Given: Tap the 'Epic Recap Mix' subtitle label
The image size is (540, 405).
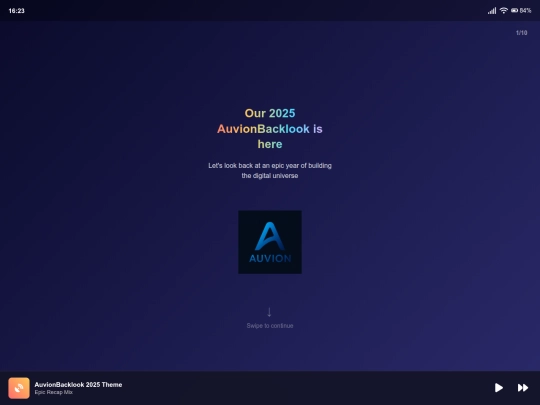Looking at the screenshot, I should [53, 392].
